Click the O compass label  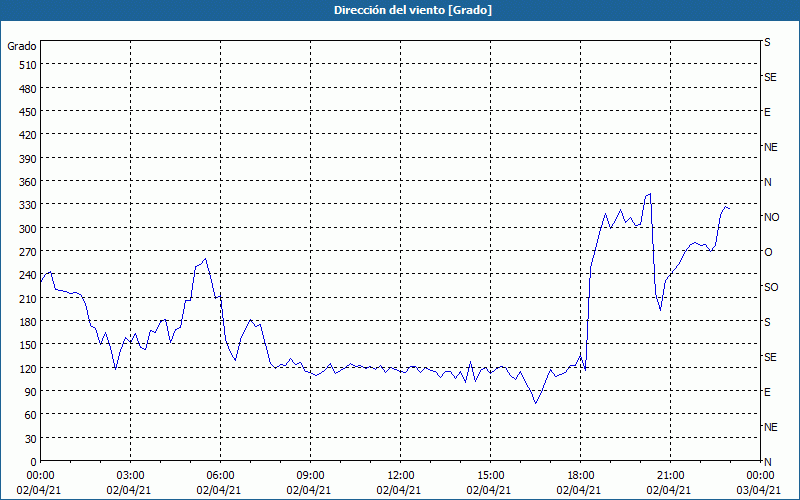point(768,252)
